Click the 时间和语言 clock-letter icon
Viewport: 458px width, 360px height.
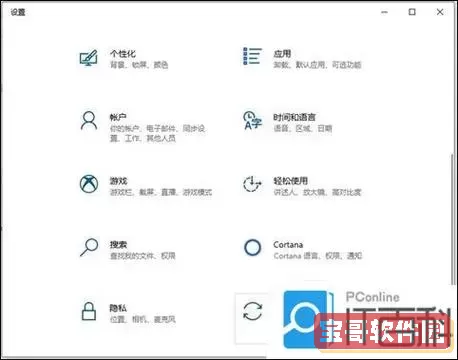252,121
